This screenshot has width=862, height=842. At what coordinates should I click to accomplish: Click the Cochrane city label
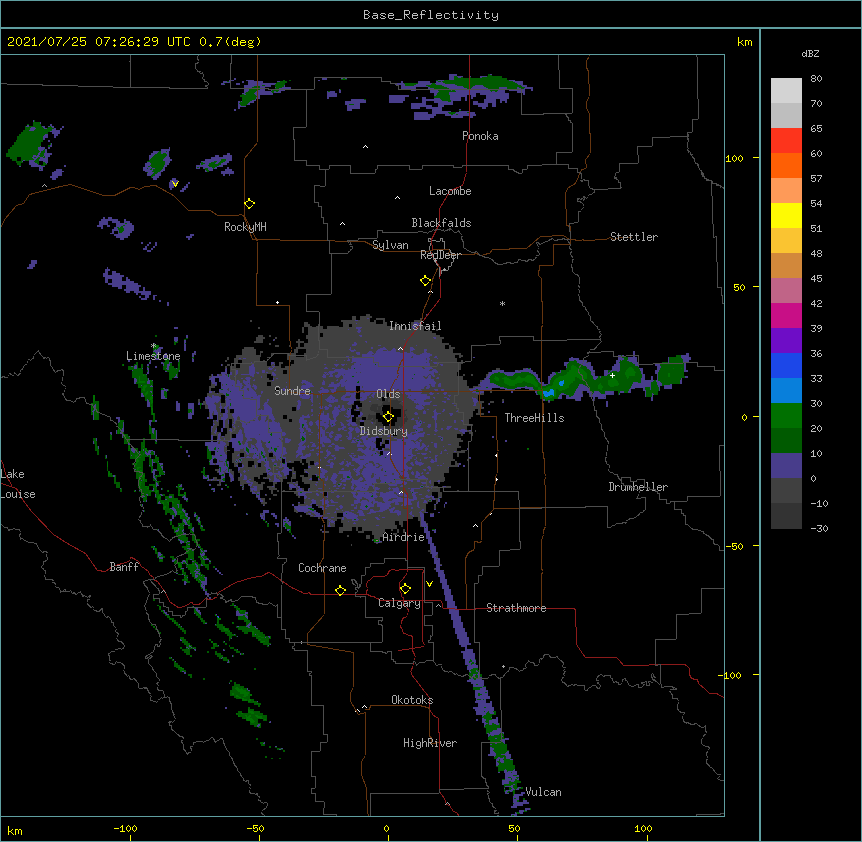(322, 568)
